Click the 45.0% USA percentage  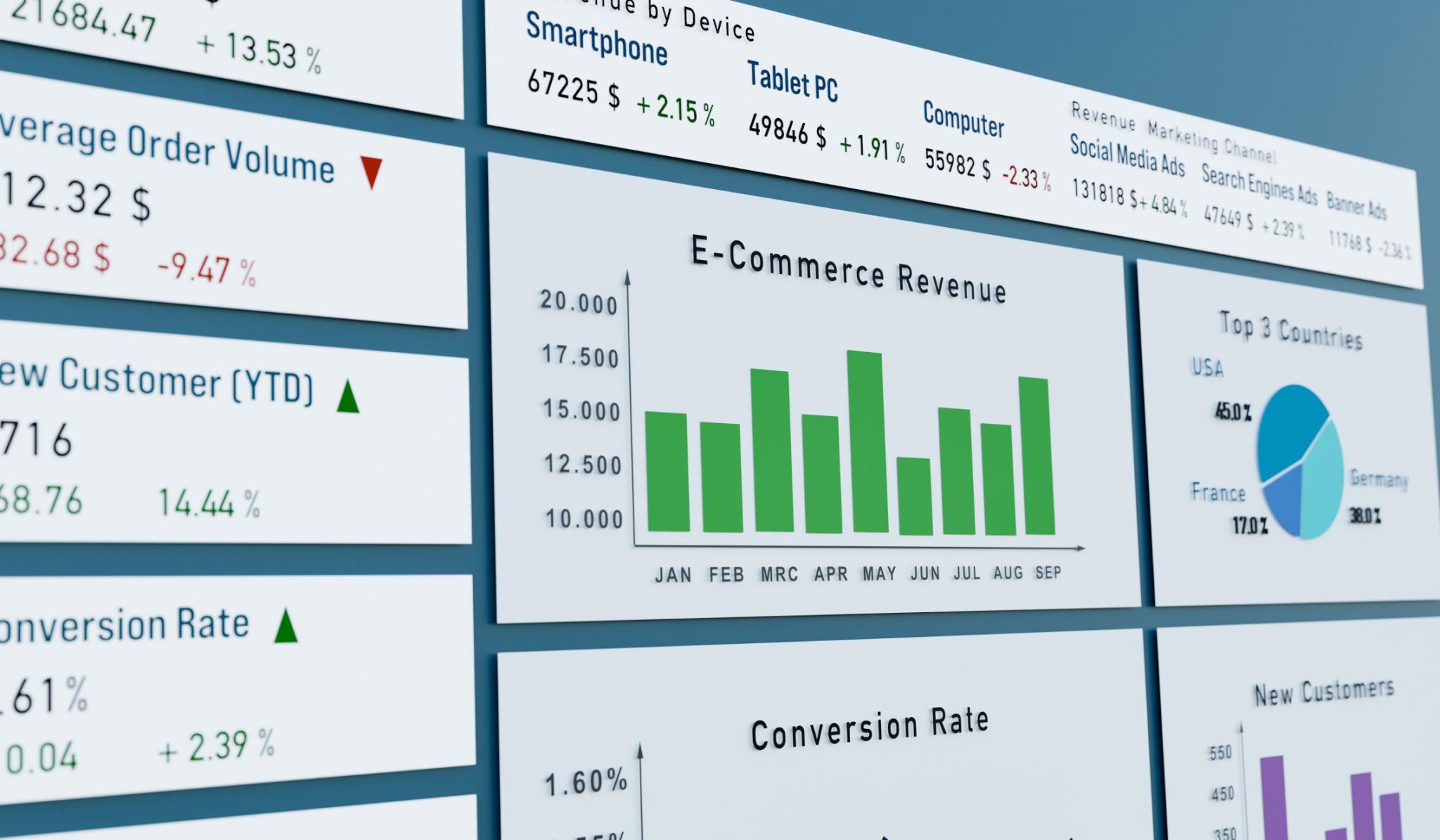pos(1233,411)
